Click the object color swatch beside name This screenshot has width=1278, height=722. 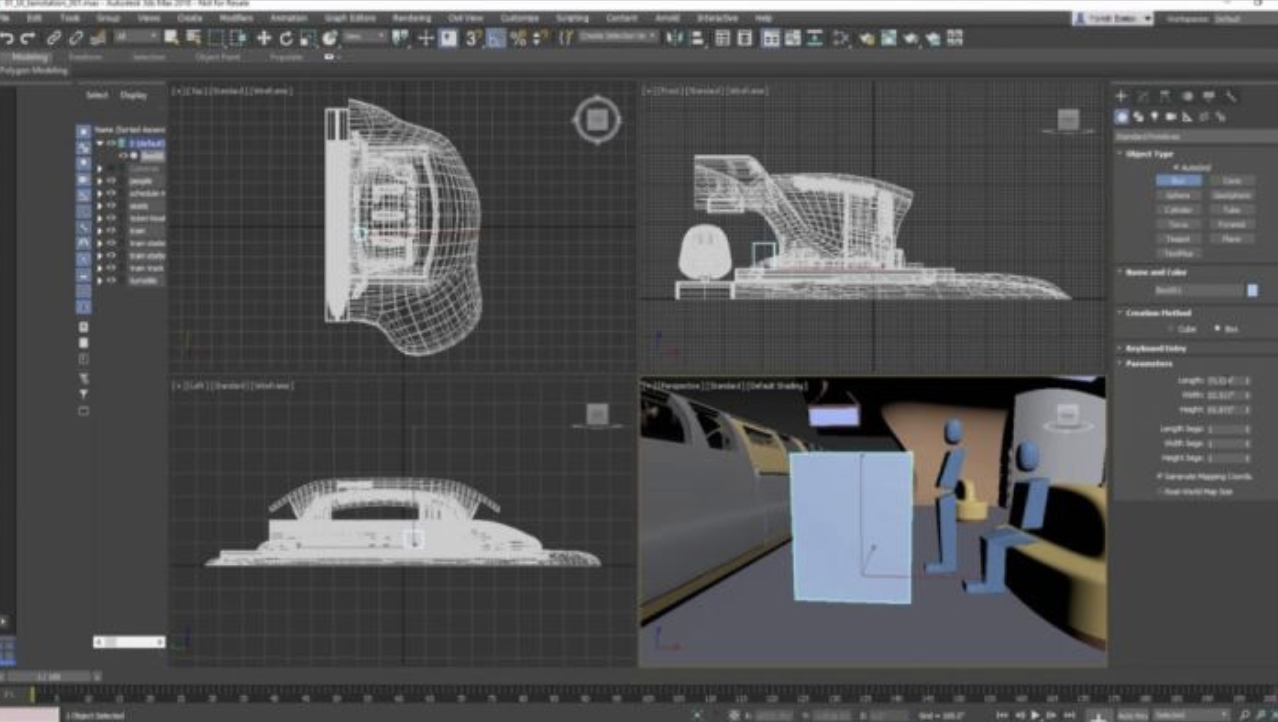point(1252,290)
